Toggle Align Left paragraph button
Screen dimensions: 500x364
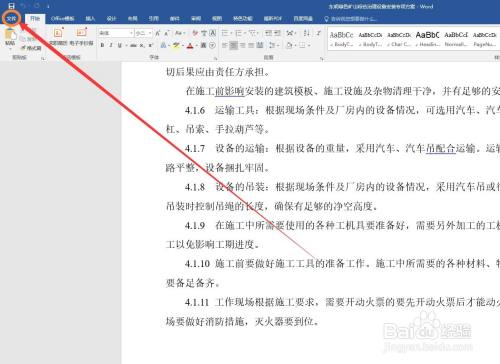pos(225,45)
